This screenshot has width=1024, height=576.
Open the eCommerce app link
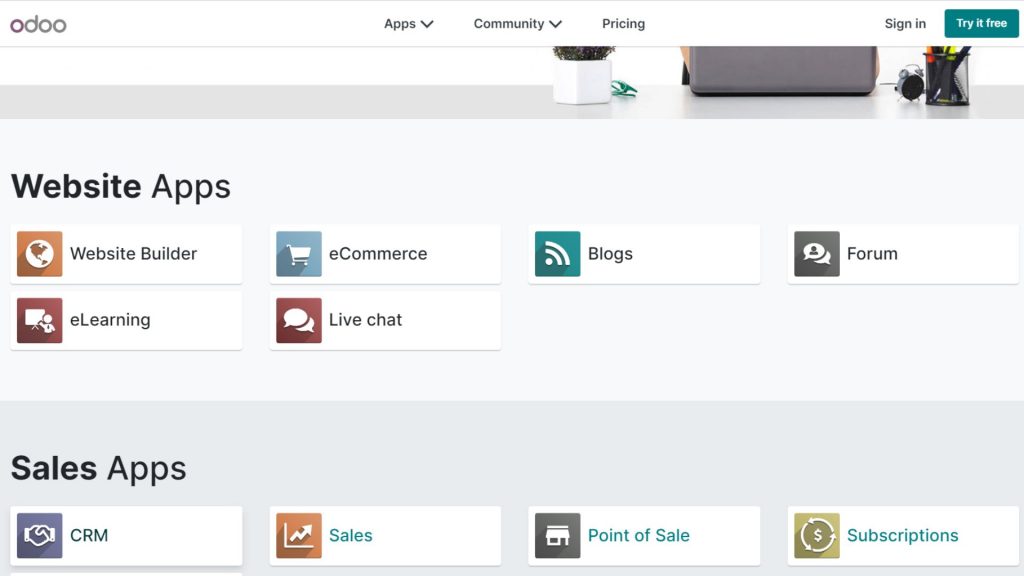[x=385, y=254]
